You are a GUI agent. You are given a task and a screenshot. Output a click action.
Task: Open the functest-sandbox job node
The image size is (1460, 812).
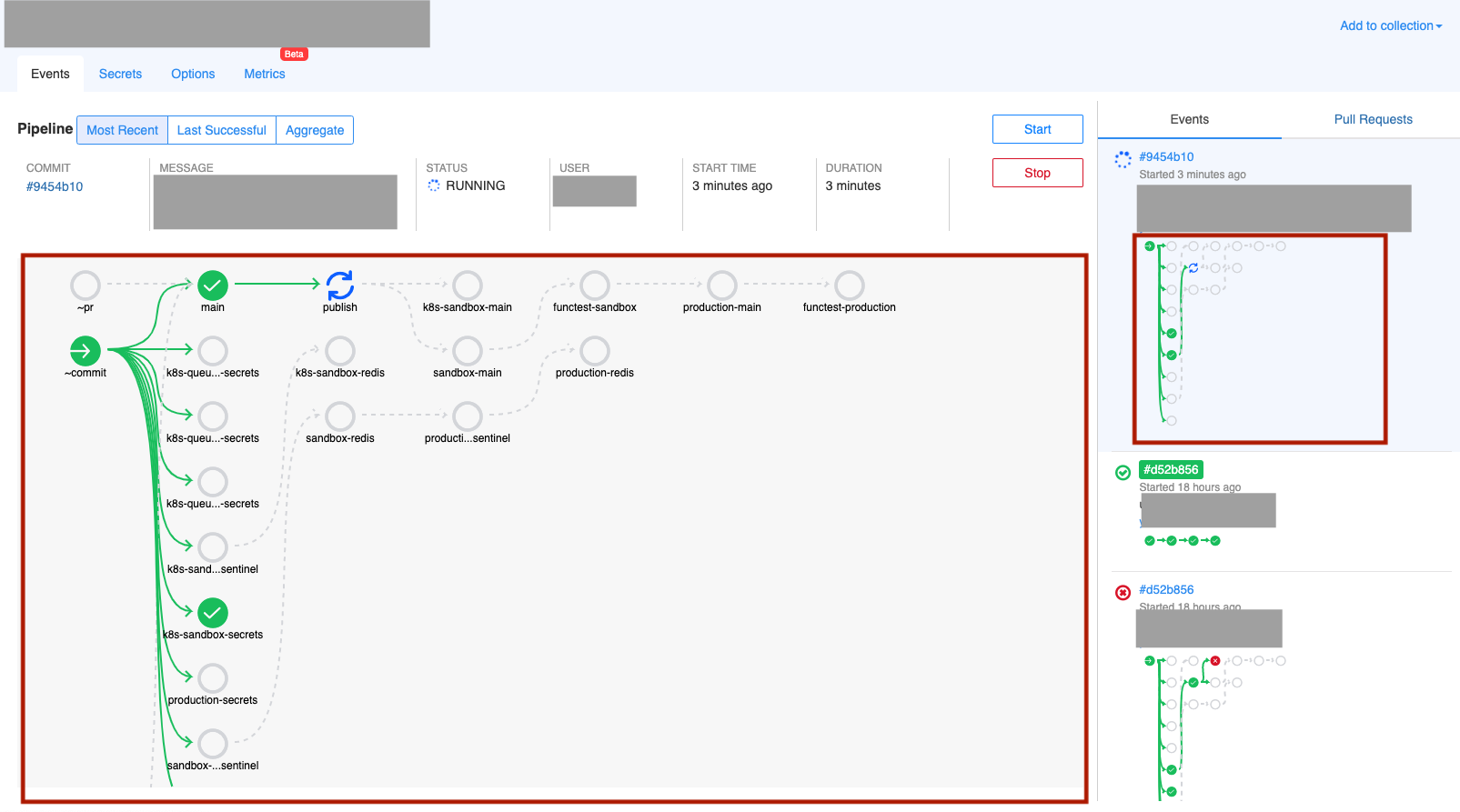click(595, 285)
